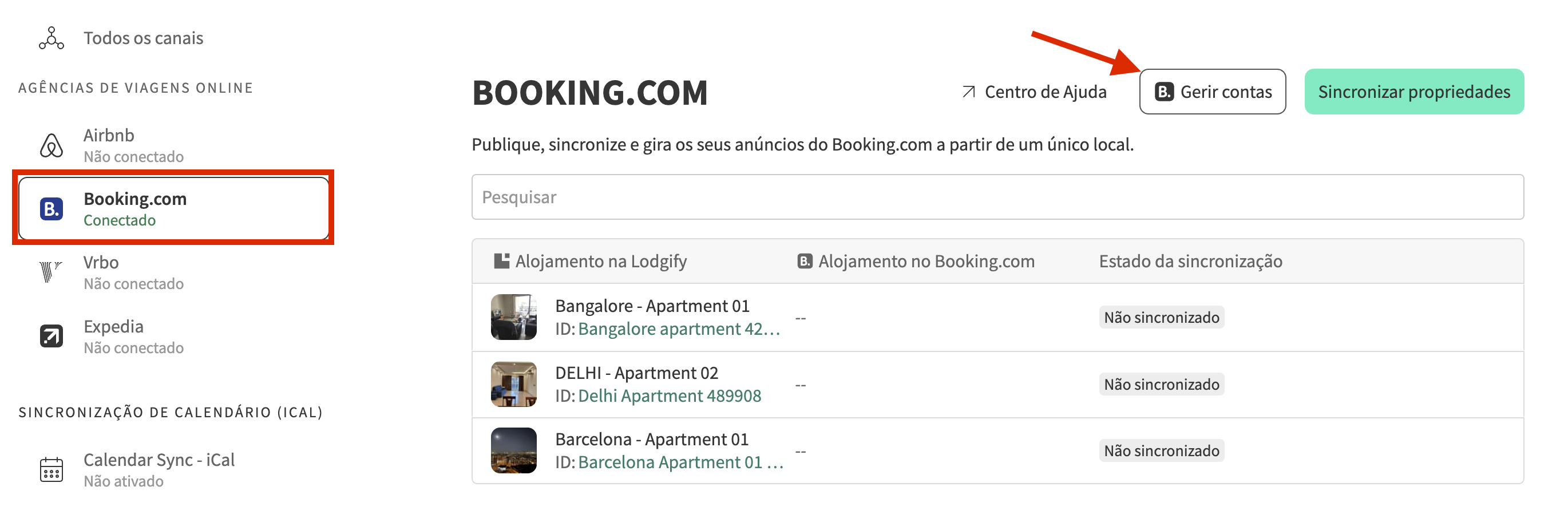The width and height of the screenshot is (1568, 530).
Task: Click the Centro de Ajuda arrow icon
Action: tap(968, 92)
